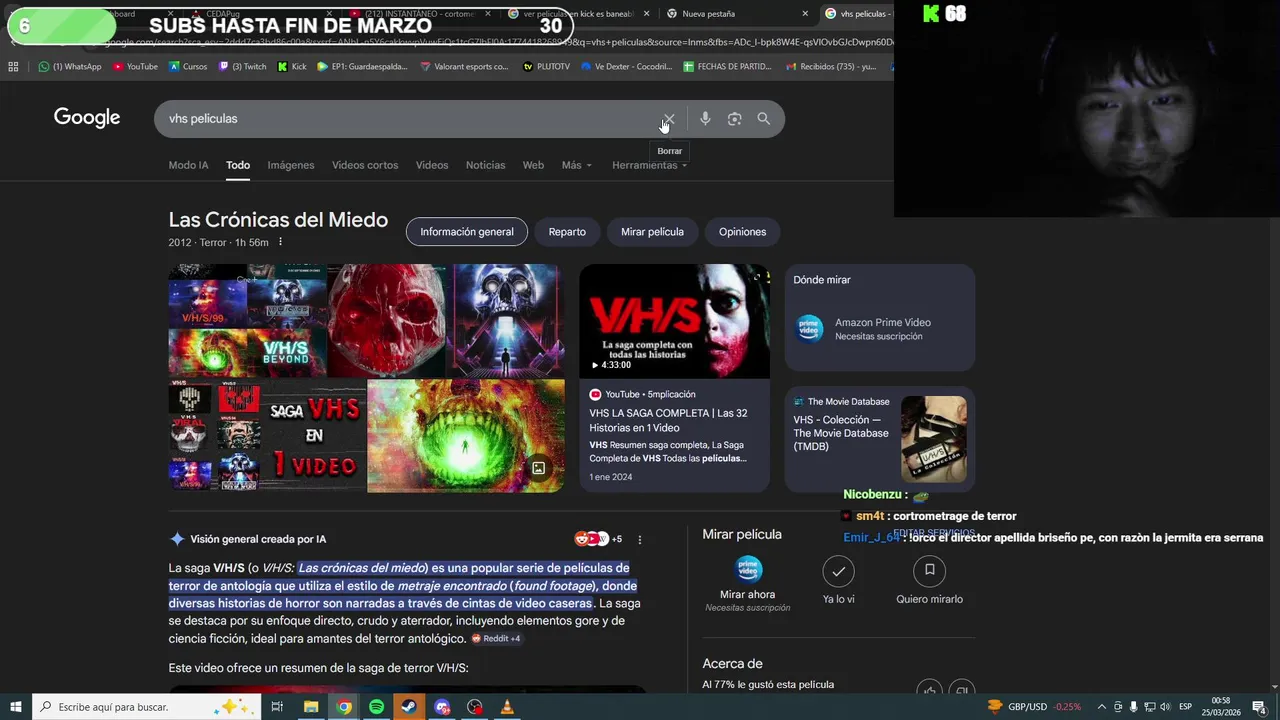The image size is (1280, 720).
Task: Open Task View on the taskbar
Action: [277, 707]
